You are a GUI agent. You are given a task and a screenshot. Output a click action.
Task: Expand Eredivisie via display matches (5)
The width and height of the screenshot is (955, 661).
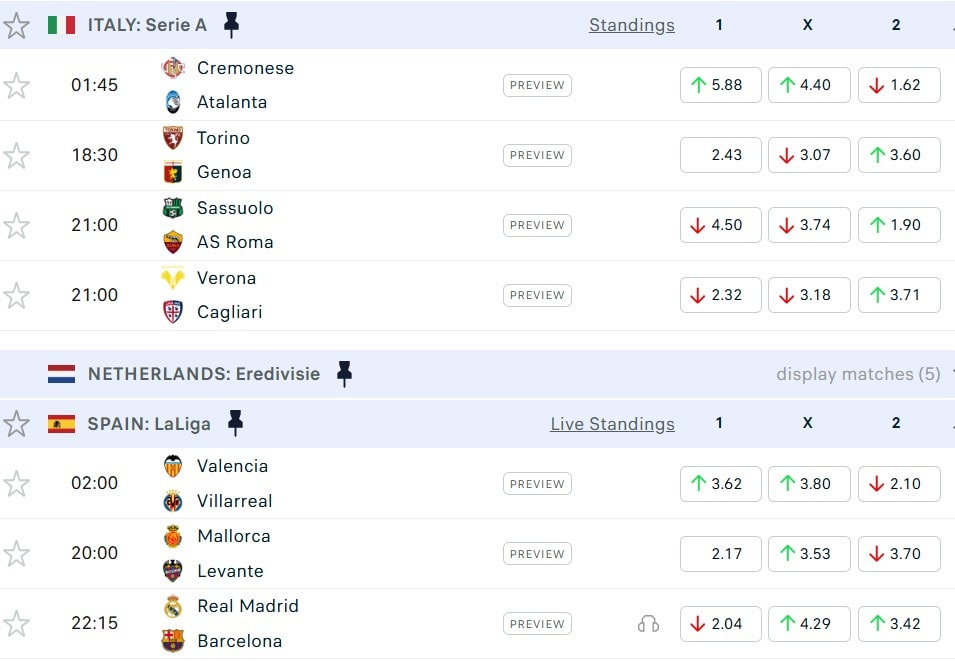[858, 374]
